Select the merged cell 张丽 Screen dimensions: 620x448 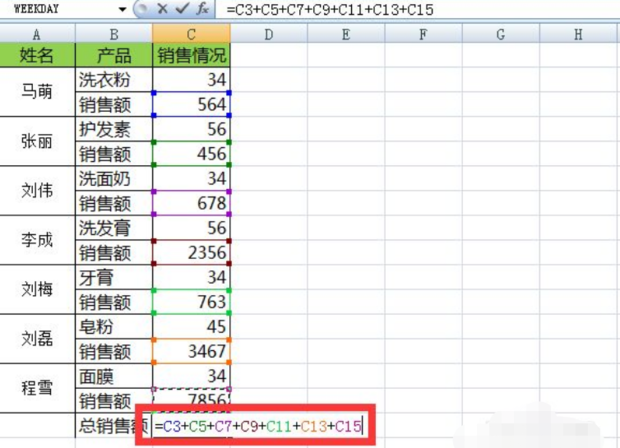[x=37, y=141]
